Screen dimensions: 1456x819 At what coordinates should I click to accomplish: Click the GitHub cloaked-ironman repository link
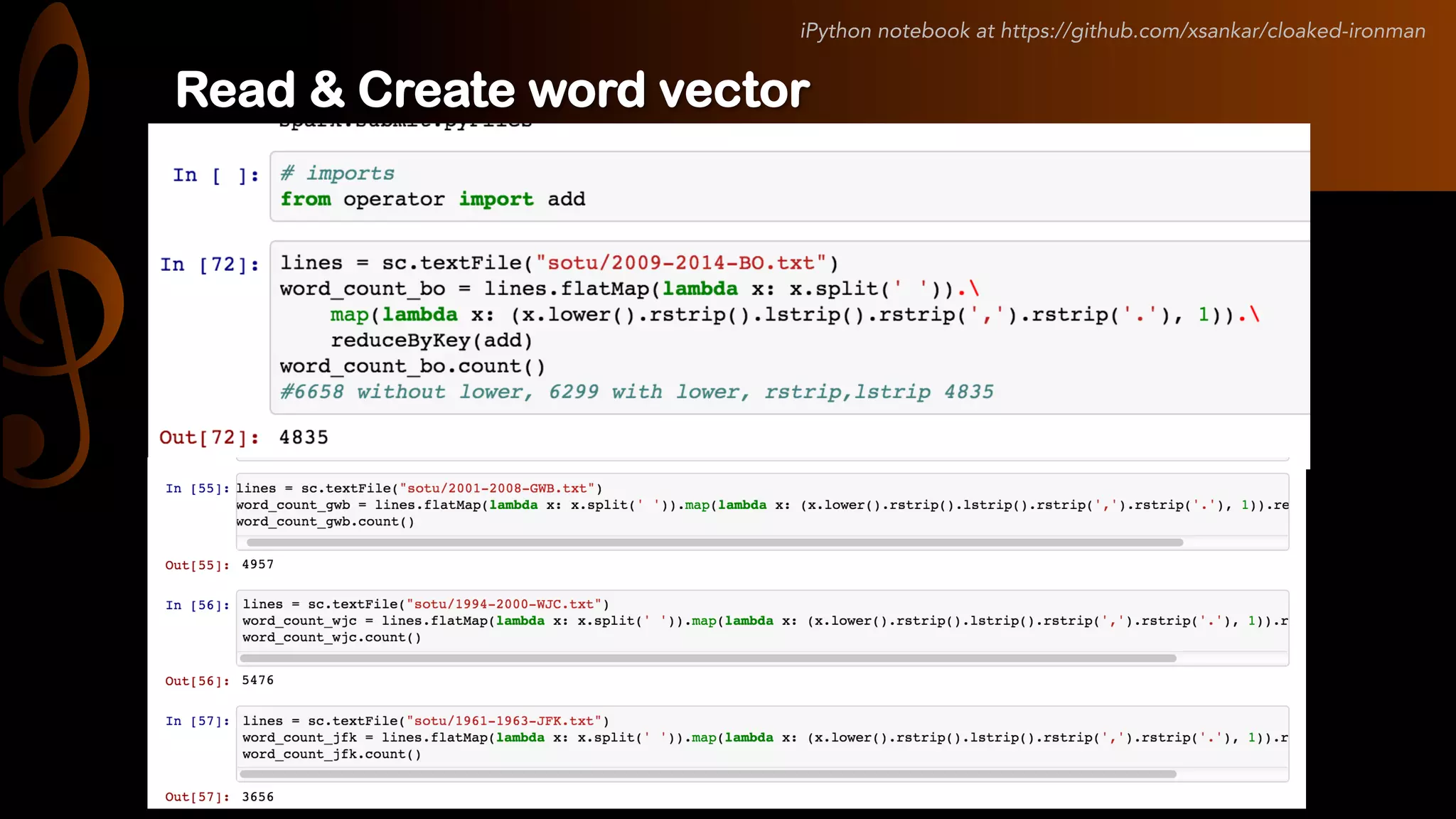pos(1212,31)
